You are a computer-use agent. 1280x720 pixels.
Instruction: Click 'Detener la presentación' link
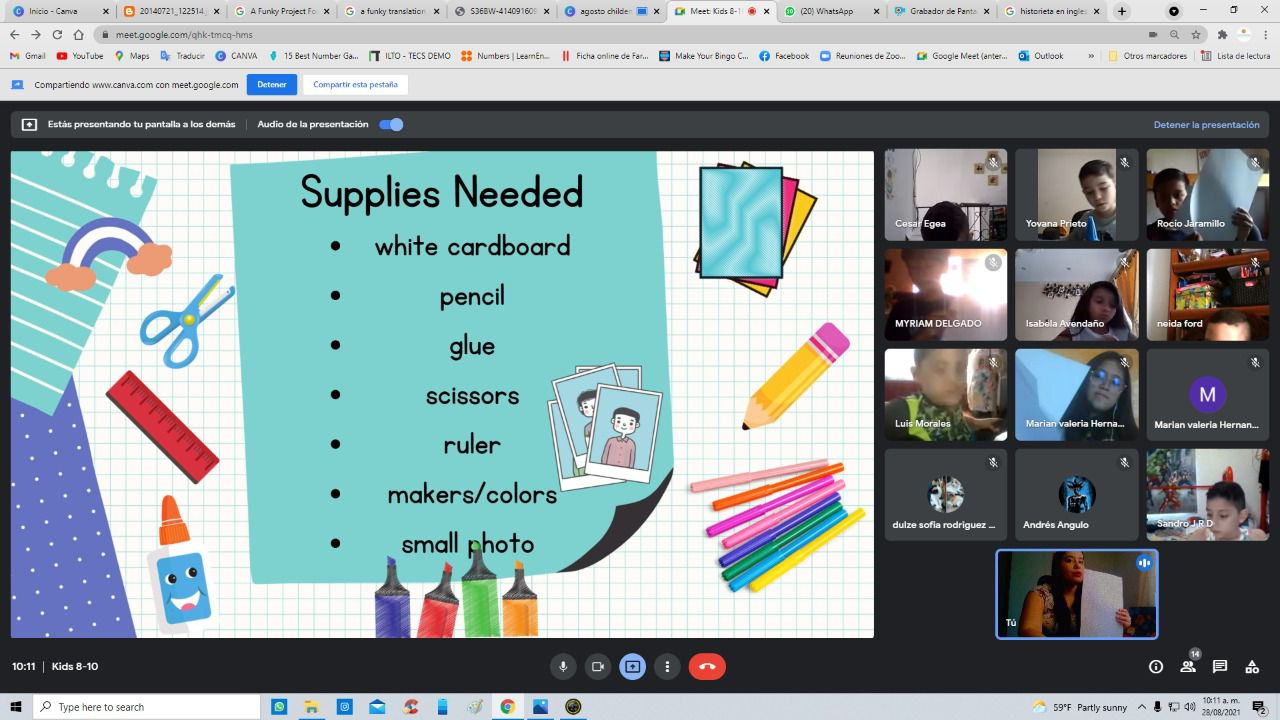1206,125
